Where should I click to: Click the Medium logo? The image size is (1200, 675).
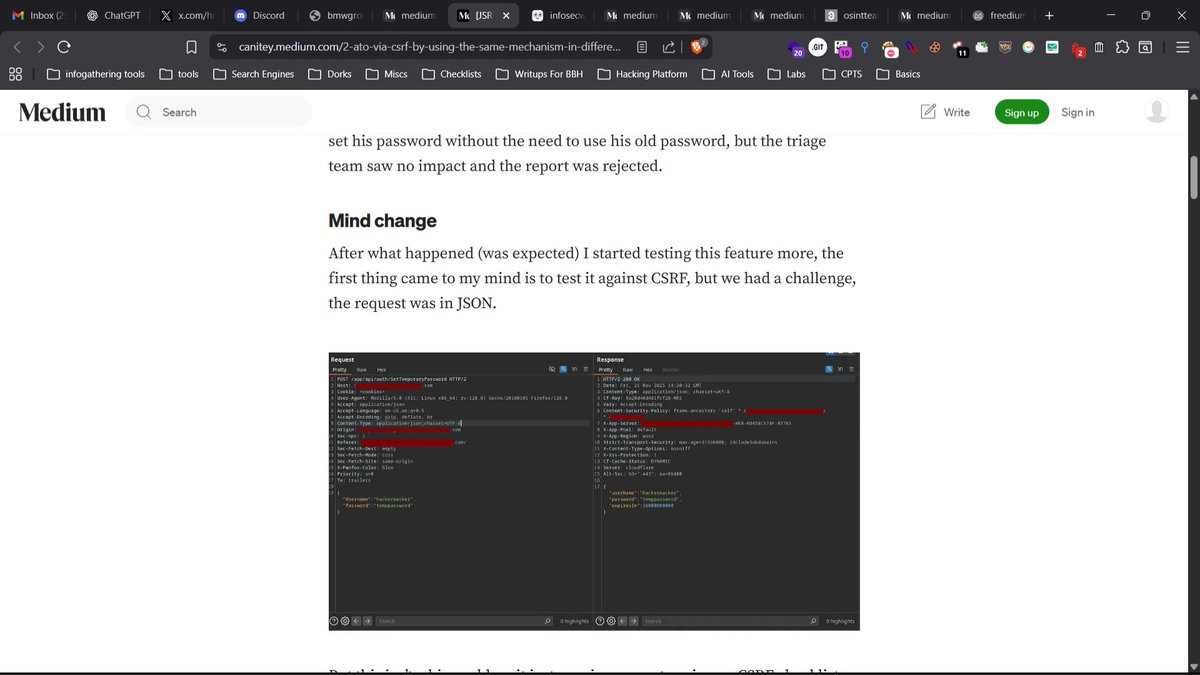(62, 112)
